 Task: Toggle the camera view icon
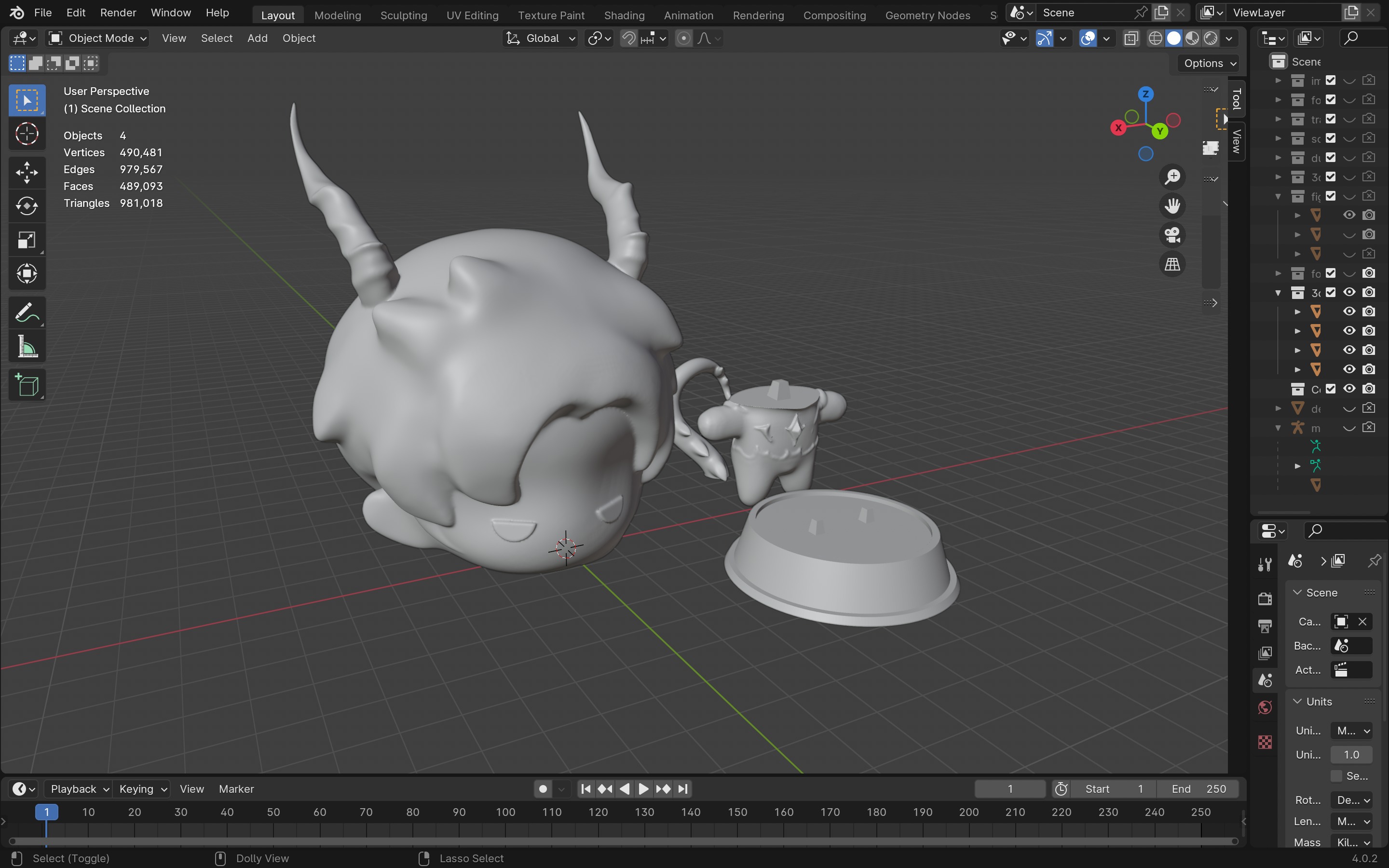1172,235
